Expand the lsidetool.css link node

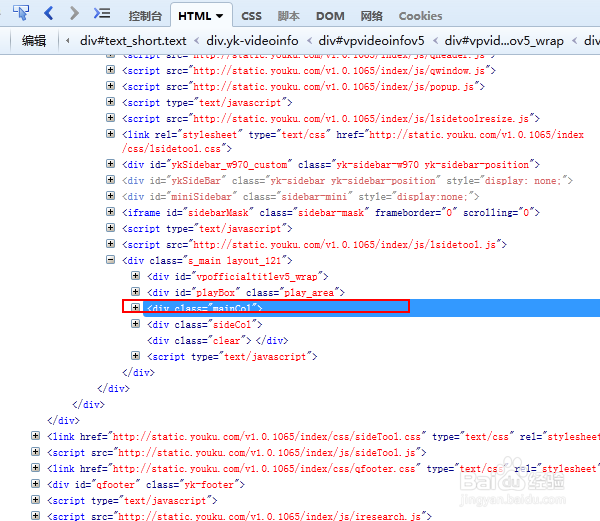[111, 134]
